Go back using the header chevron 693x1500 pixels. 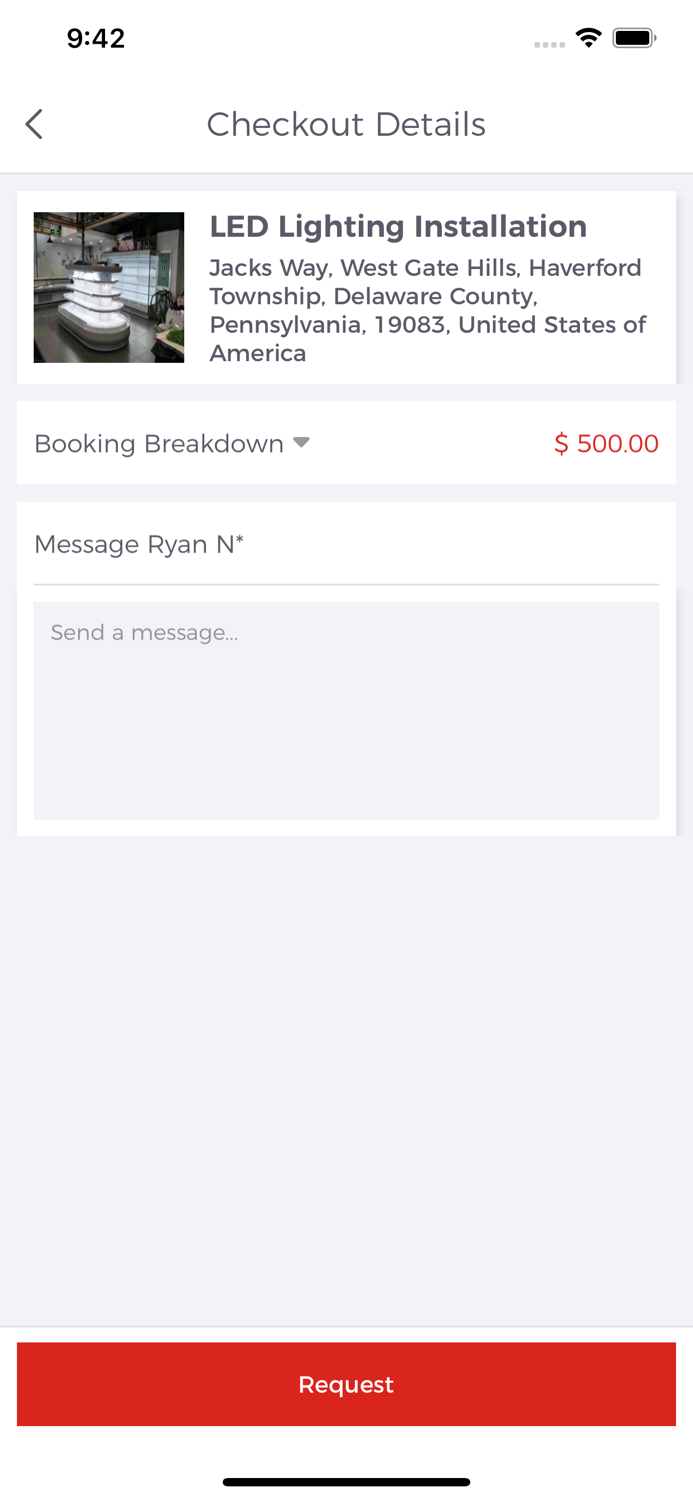[34, 124]
